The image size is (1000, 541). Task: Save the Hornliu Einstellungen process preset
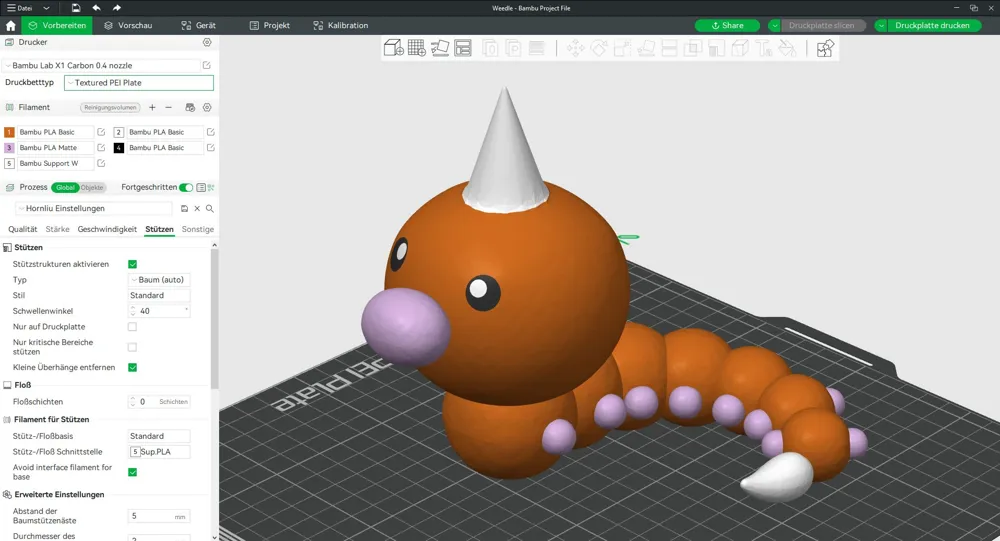point(184,209)
